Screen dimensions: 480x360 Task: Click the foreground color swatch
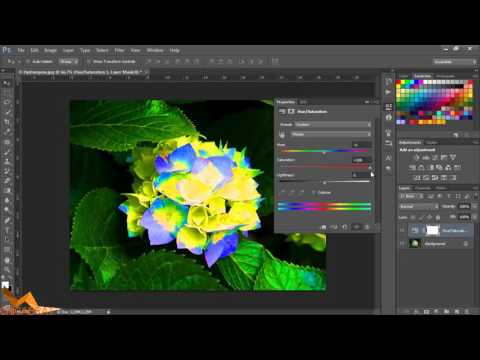pyautogui.click(x=5, y=284)
